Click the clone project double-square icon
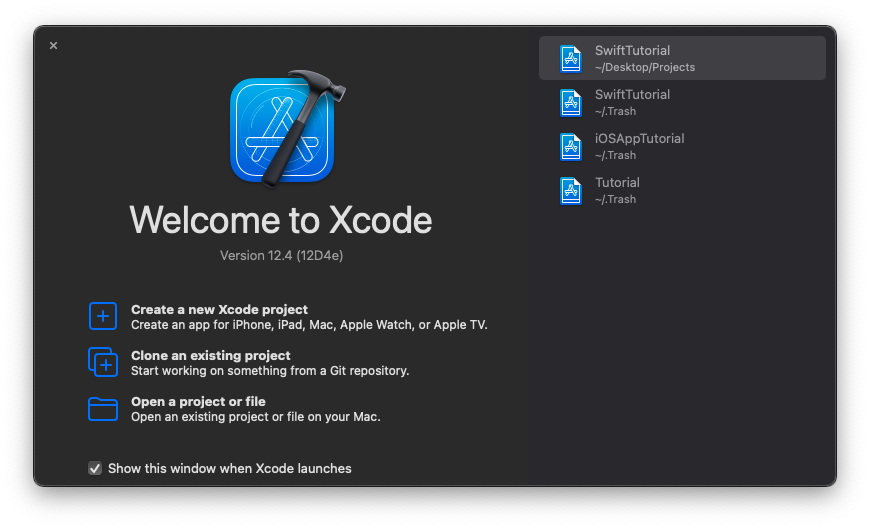The height and width of the screenshot is (528, 870). coord(103,362)
